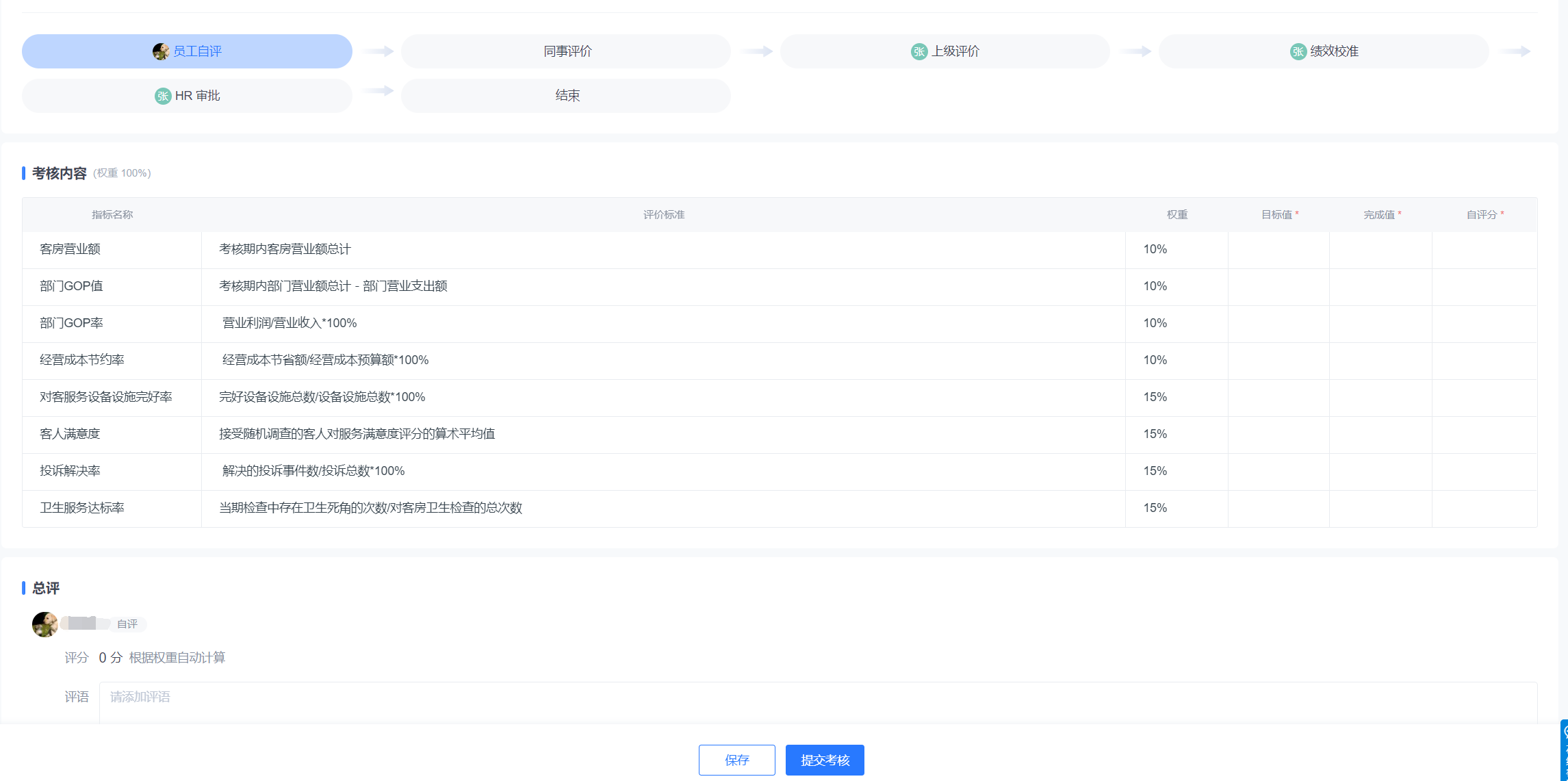Image resolution: width=1568 pixels, height=781 pixels.
Task: Click the 保存 button
Action: (736, 760)
